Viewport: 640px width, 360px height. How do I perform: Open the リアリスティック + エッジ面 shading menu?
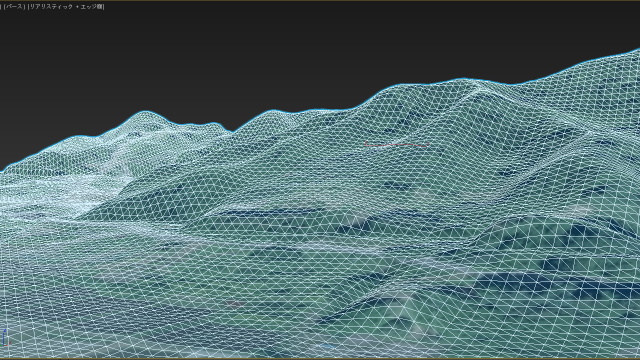click(x=66, y=7)
